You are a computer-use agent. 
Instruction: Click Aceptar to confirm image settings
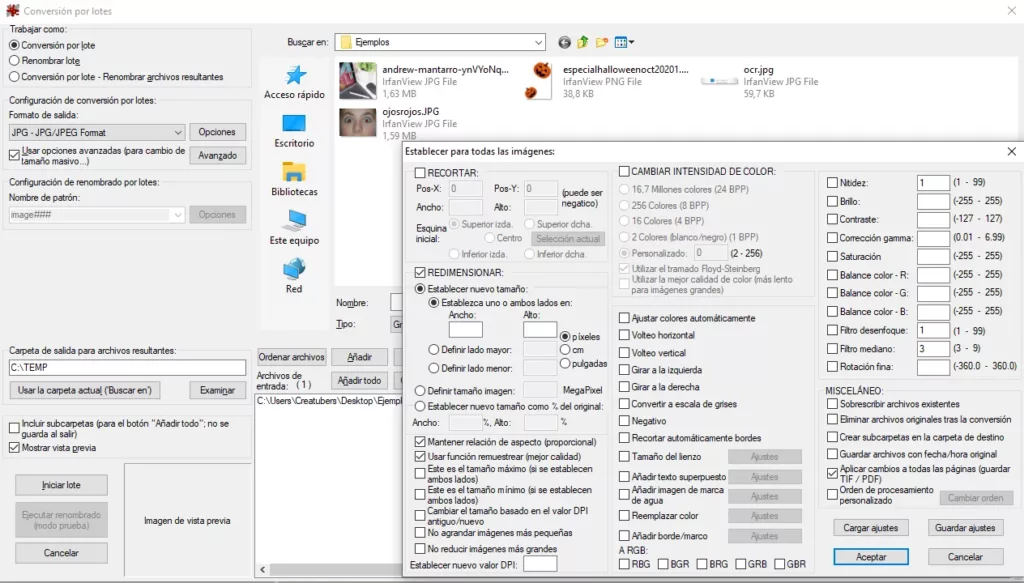(x=869, y=556)
